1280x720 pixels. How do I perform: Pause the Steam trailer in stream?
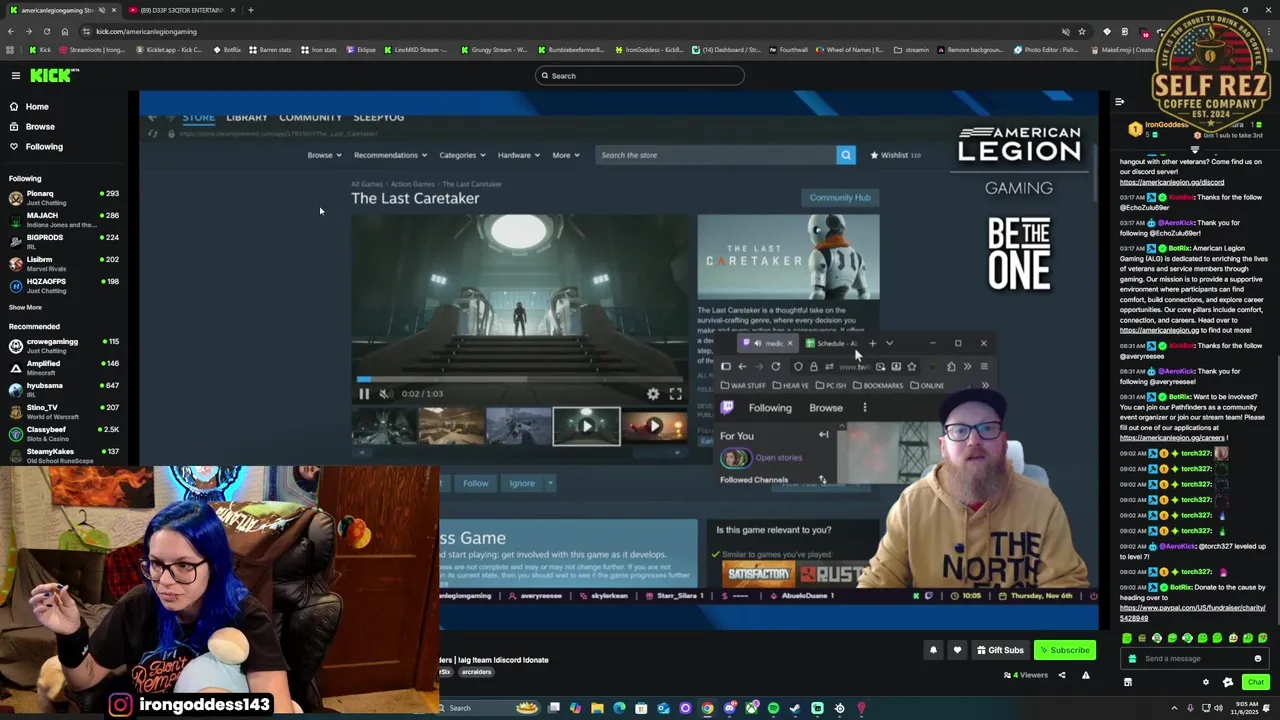[x=364, y=394]
